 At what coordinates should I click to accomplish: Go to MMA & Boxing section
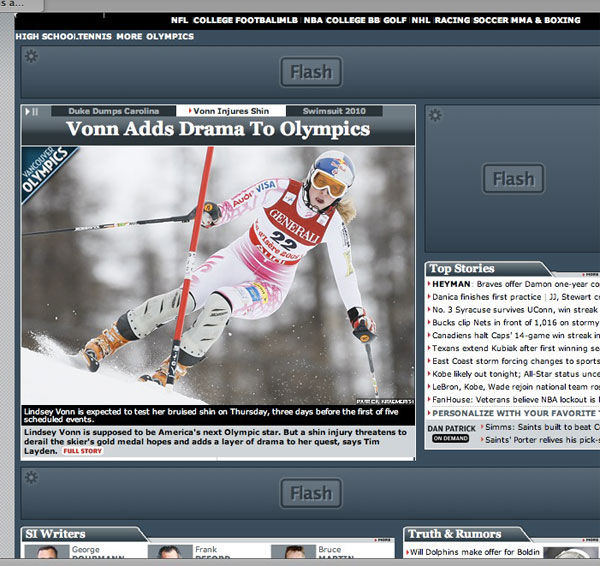[546, 20]
